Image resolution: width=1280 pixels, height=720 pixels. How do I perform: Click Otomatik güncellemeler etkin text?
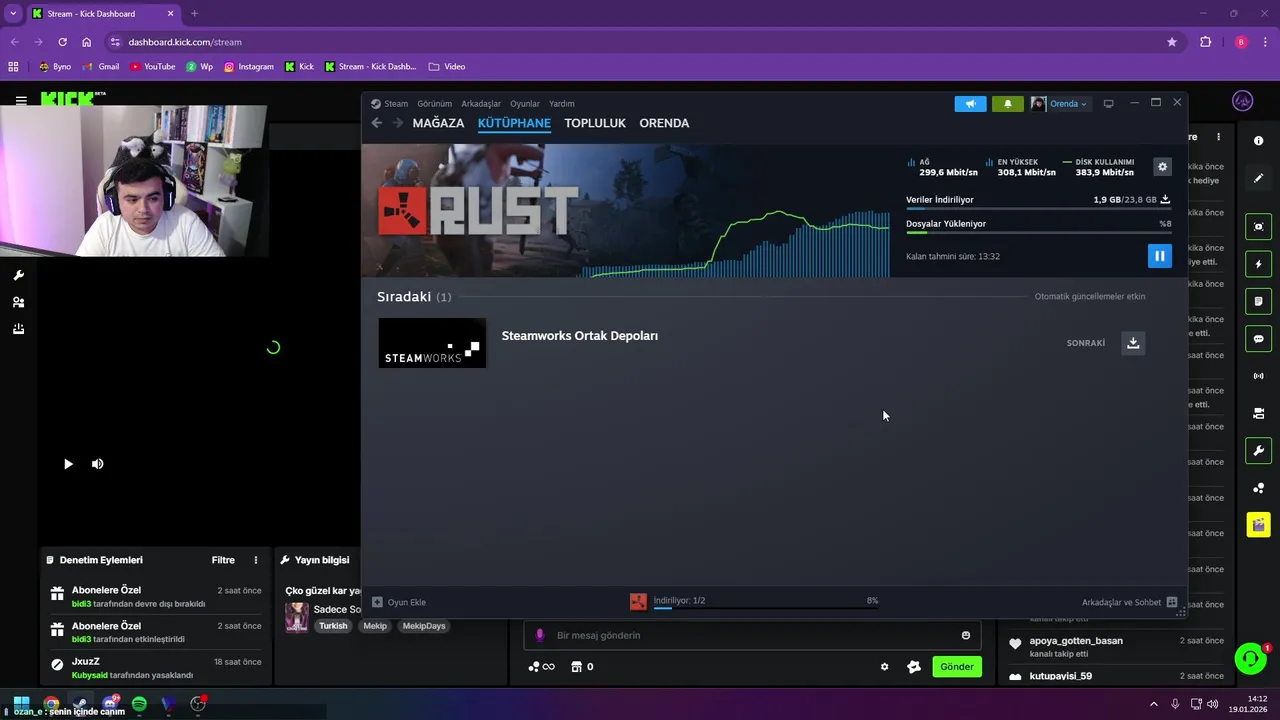[1090, 297]
